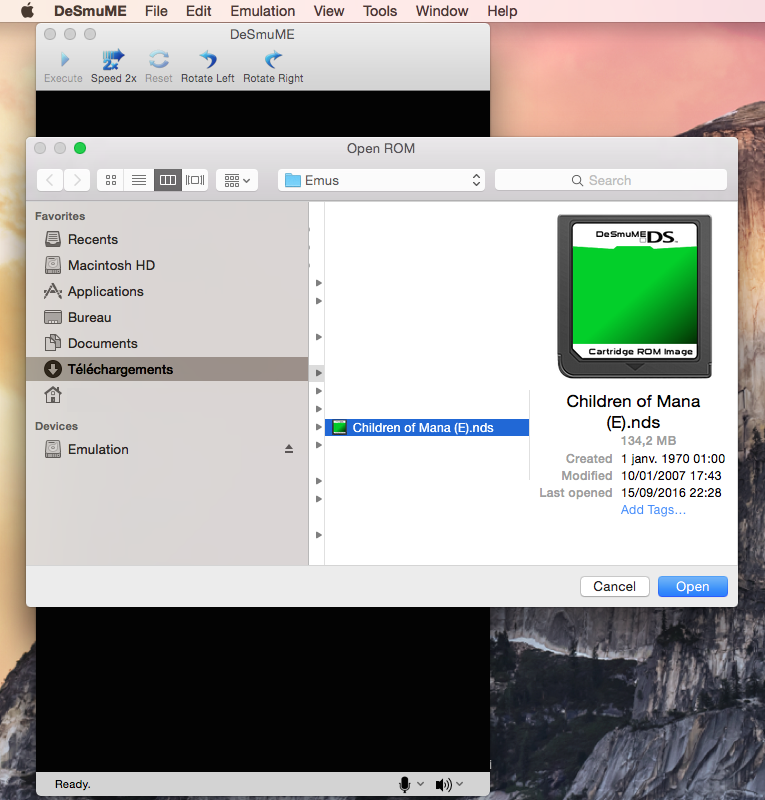
Task: Switch to column view in Open ROM dialog
Action: 167,180
